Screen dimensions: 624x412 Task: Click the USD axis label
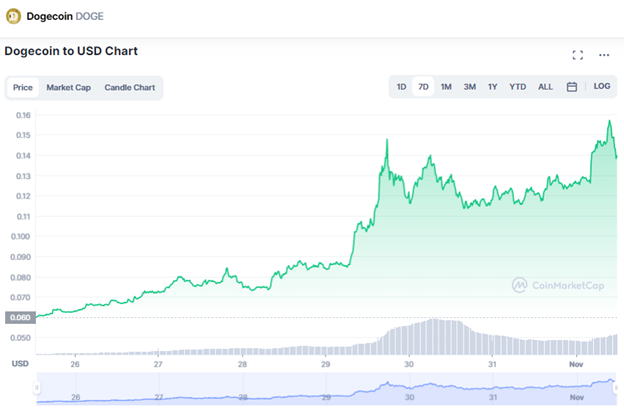(x=20, y=364)
